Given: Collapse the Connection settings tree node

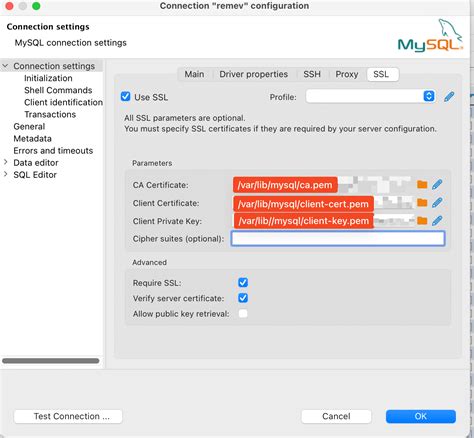Looking at the screenshot, I should (5, 66).
